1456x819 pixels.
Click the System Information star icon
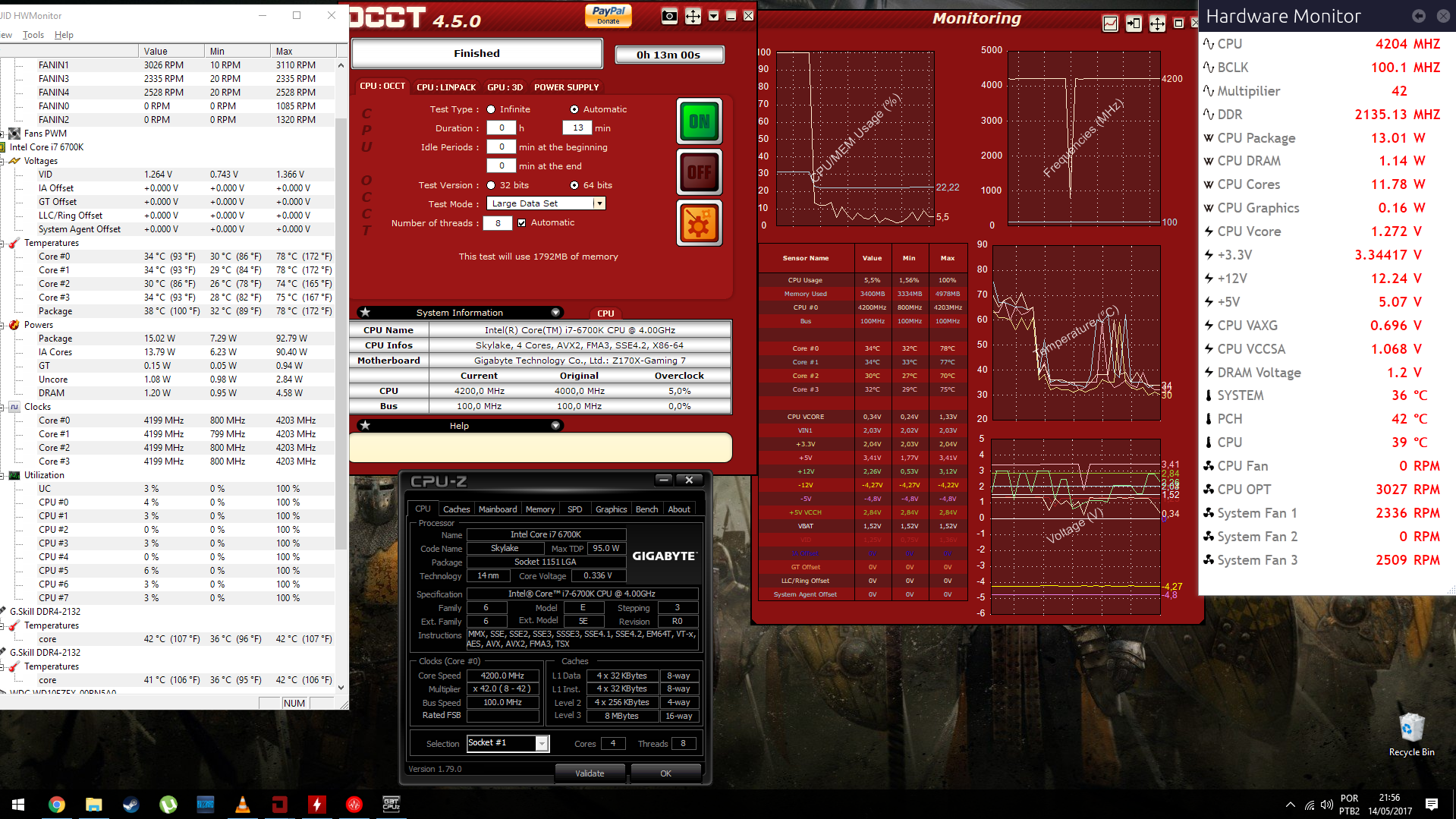(x=365, y=312)
